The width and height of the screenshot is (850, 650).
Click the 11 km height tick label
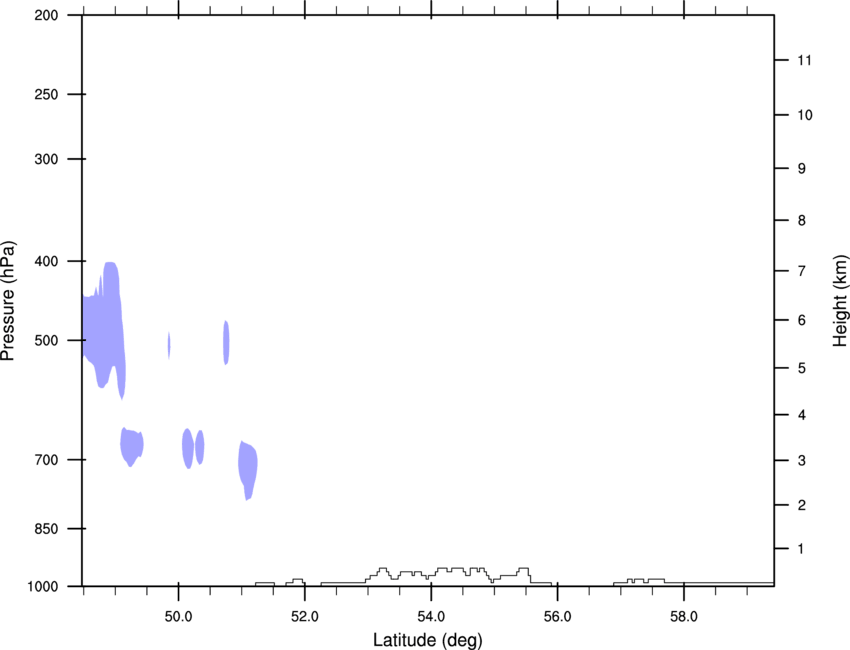point(804,60)
